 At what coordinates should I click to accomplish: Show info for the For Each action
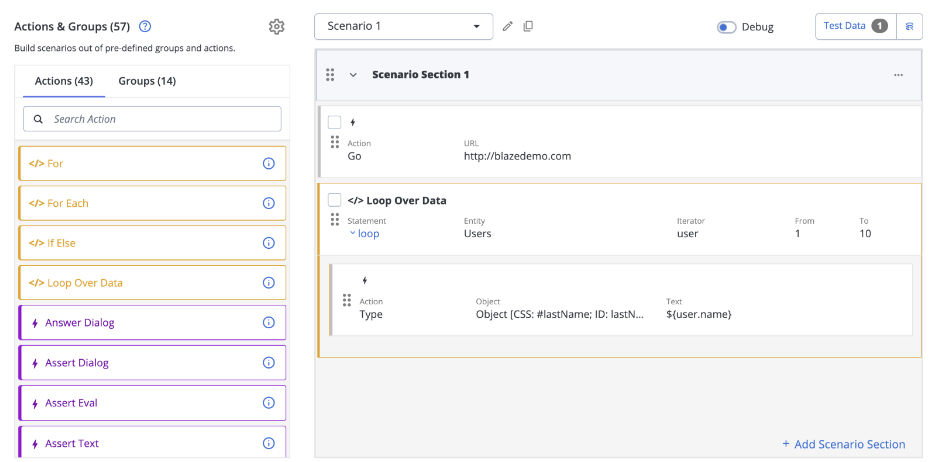(268, 203)
